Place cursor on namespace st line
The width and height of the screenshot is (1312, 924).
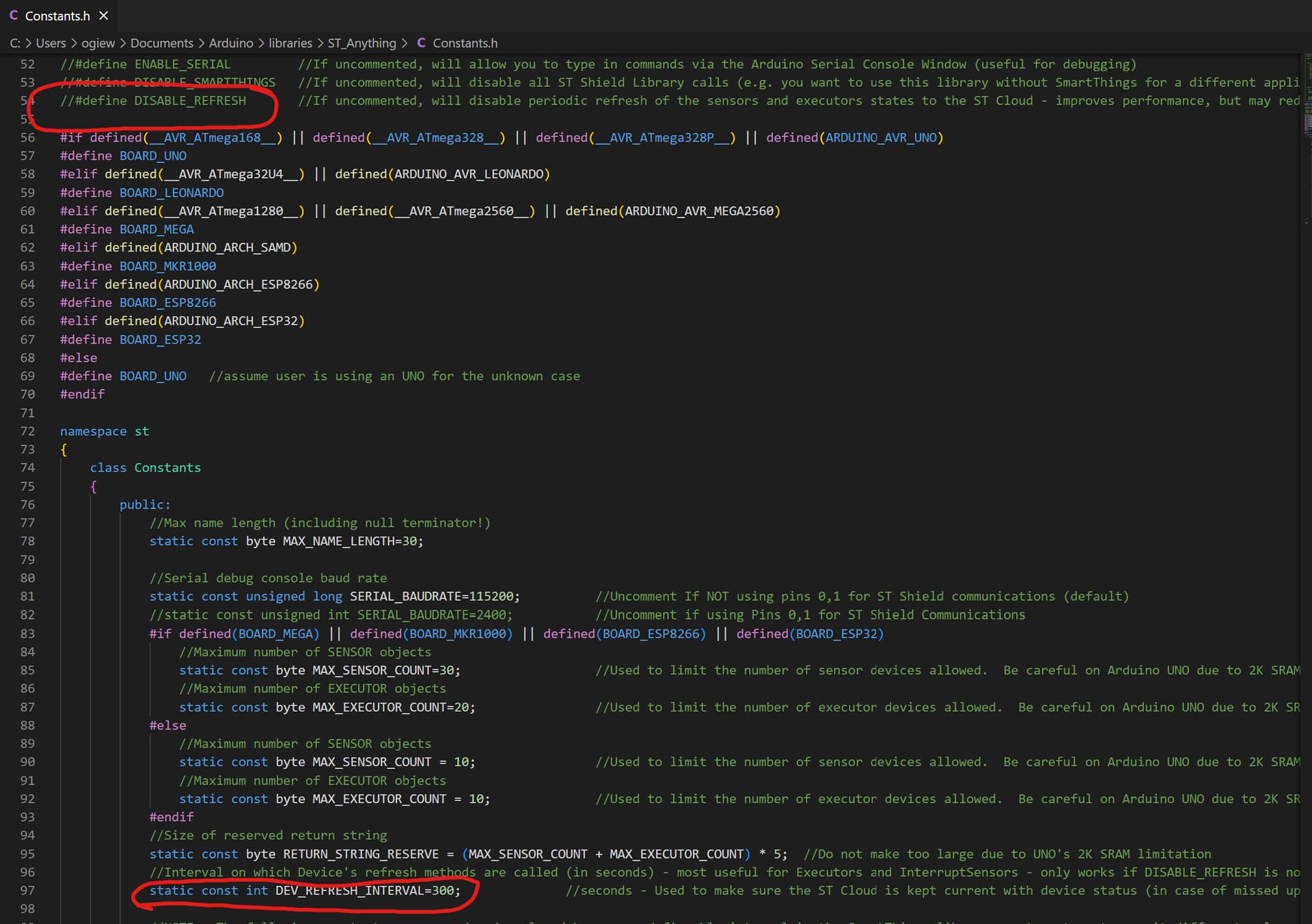pyautogui.click(x=104, y=431)
